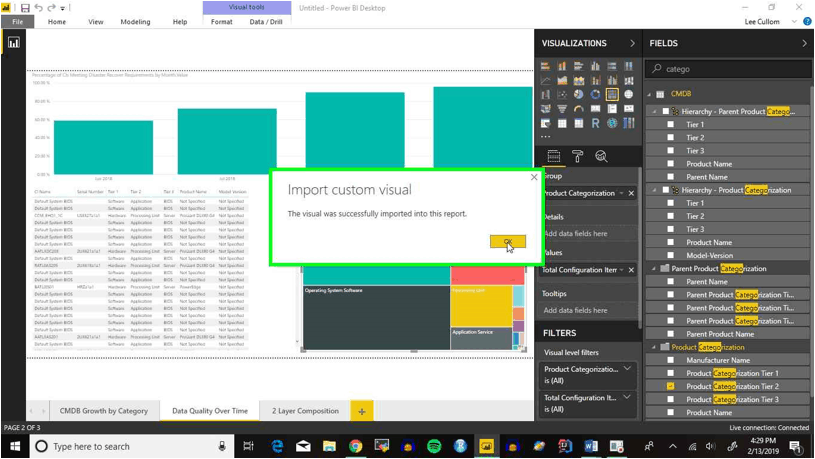Collapse the Product Categorization folder
This screenshot has height=459, width=815.
pyautogui.click(x=654, y=347)
